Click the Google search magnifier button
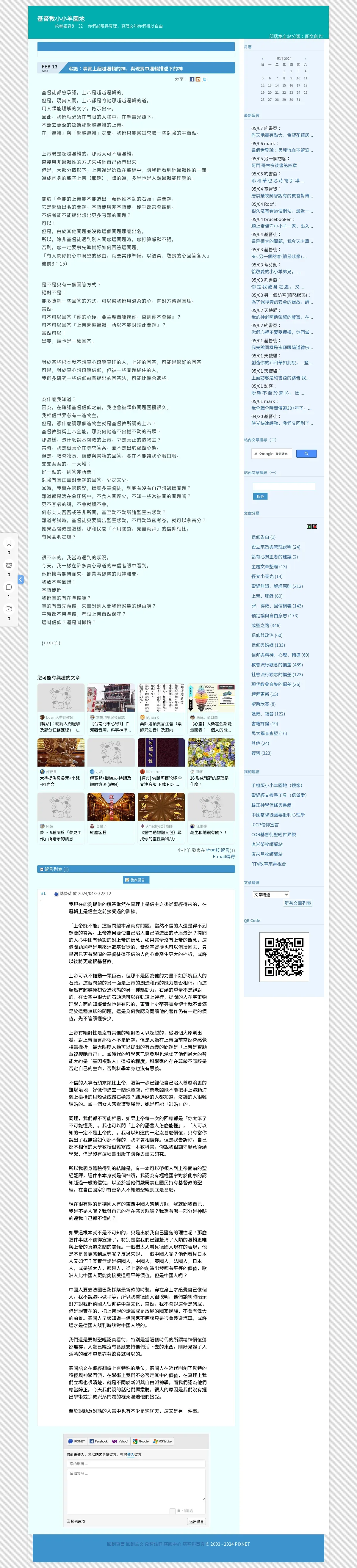357x1568 pixels. pos(306,453)
